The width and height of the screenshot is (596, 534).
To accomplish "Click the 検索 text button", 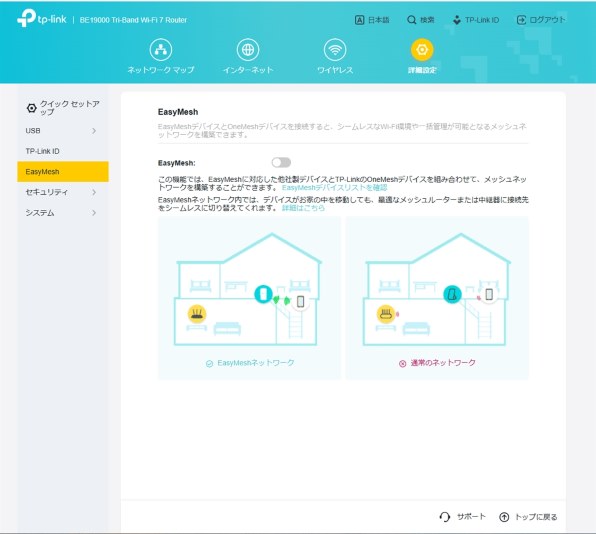I will point(427,20).
